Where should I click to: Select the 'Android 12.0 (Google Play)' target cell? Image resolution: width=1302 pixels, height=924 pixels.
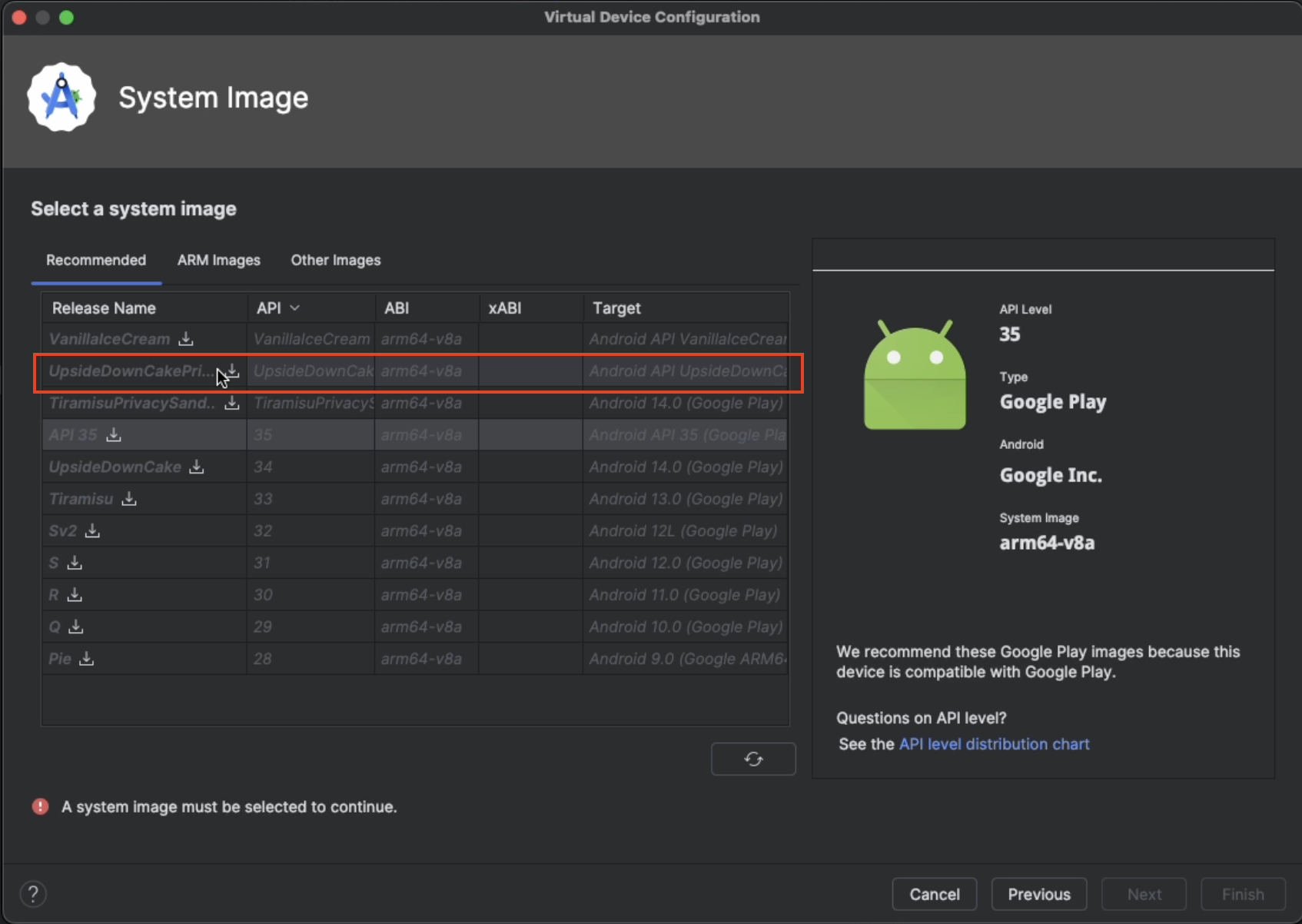(x=686, y=563)
